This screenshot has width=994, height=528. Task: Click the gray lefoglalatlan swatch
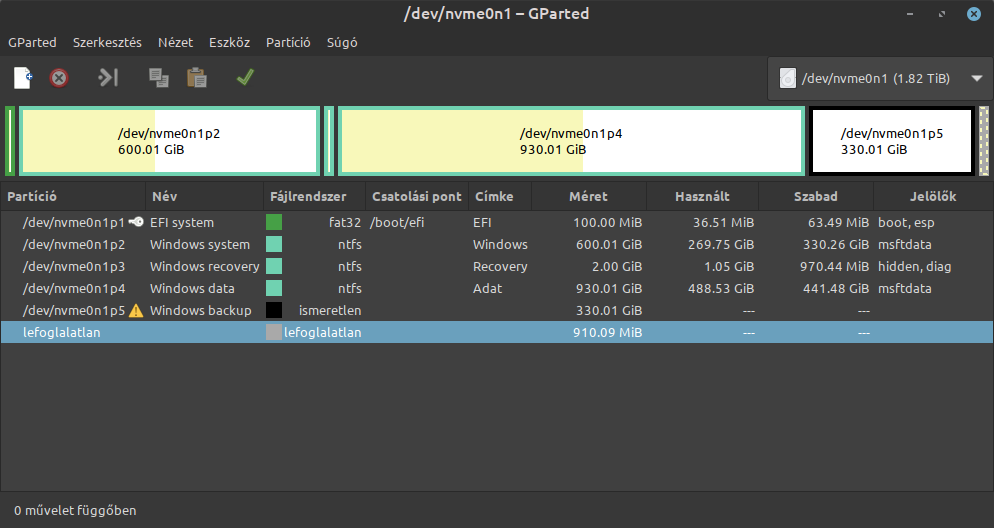pyautogui.click(x=274, y=333)
